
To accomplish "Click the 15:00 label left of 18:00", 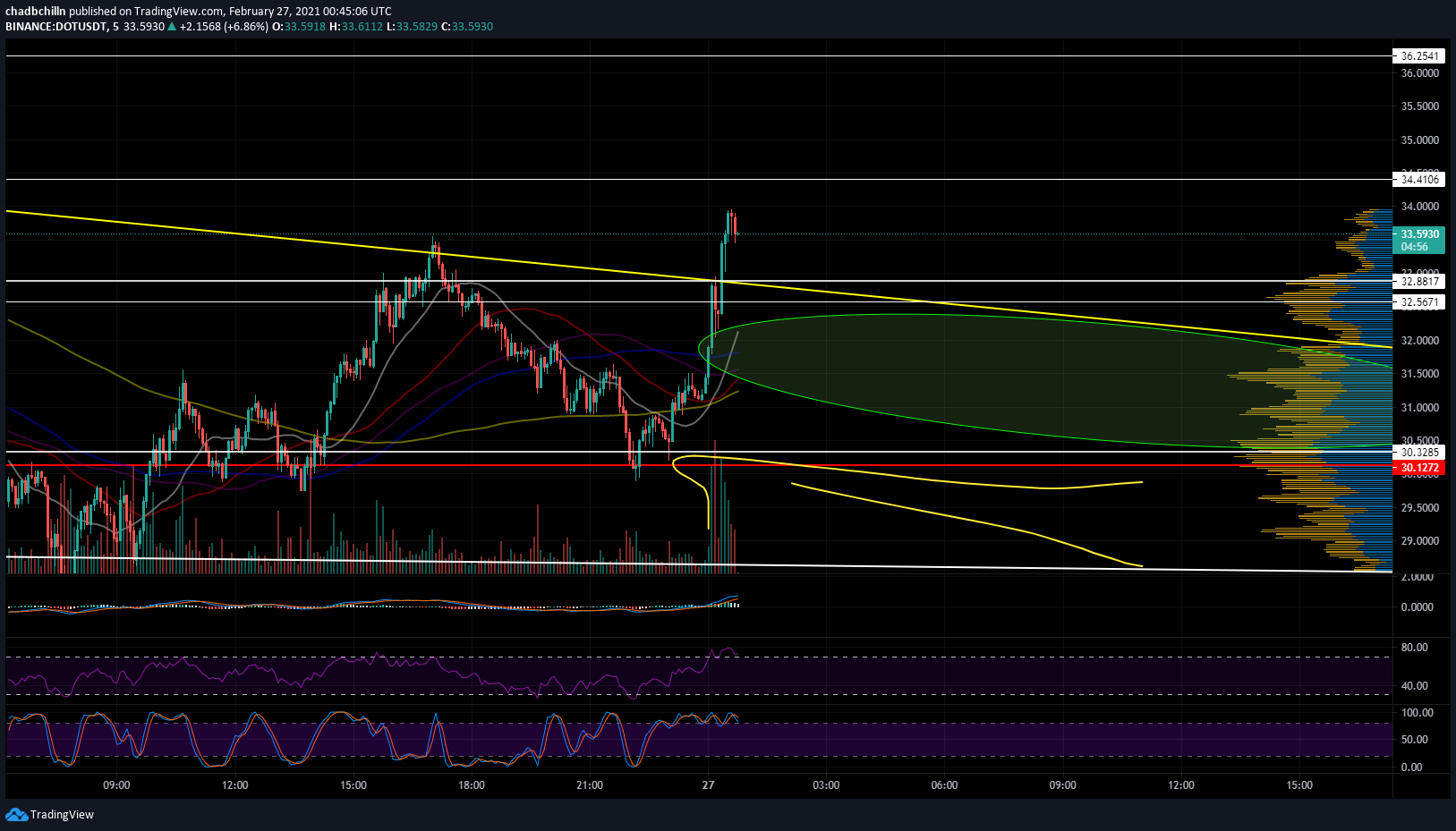I will pos(353,785).
